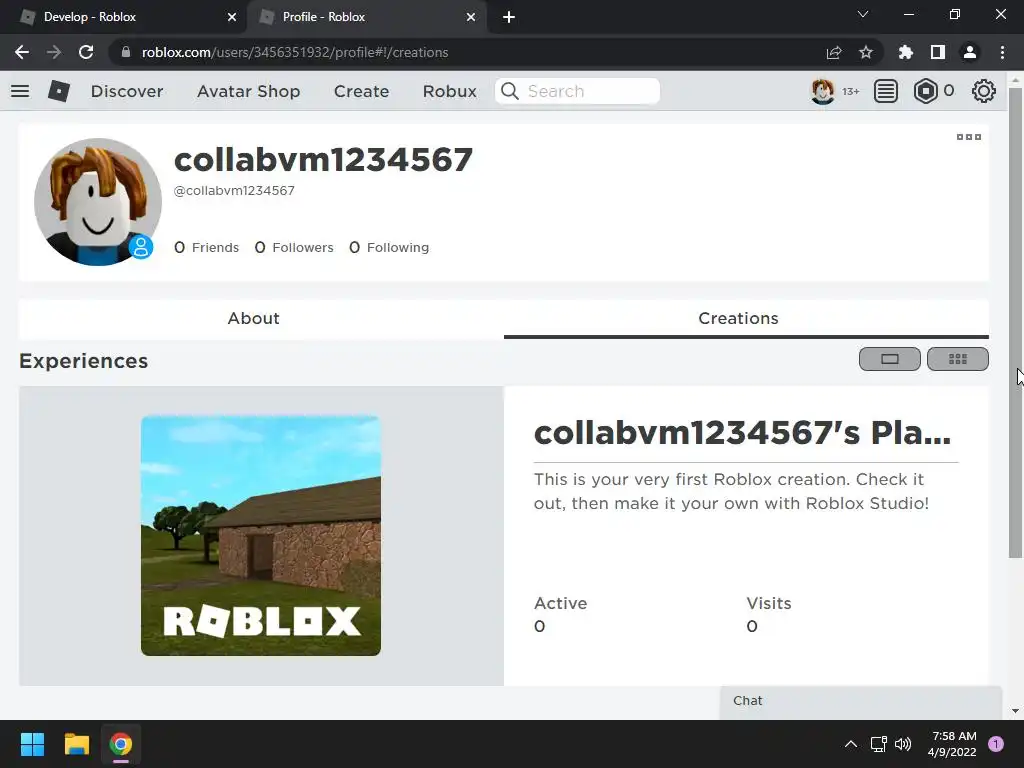Open the notification count badge
The height and width of the screenshot is (768, 1024).
(996, 744)
